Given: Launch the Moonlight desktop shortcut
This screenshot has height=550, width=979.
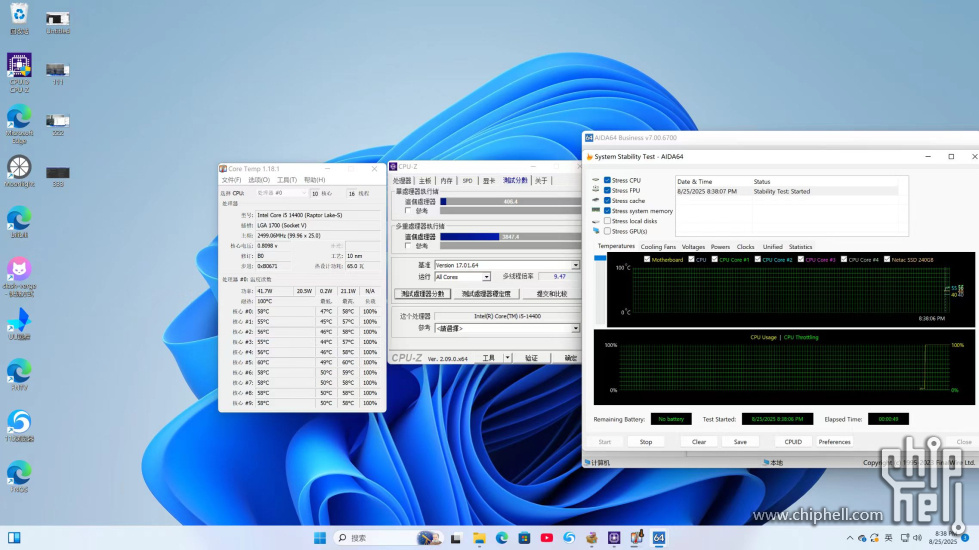Looking at the screenshot, I should pos(19,171).
